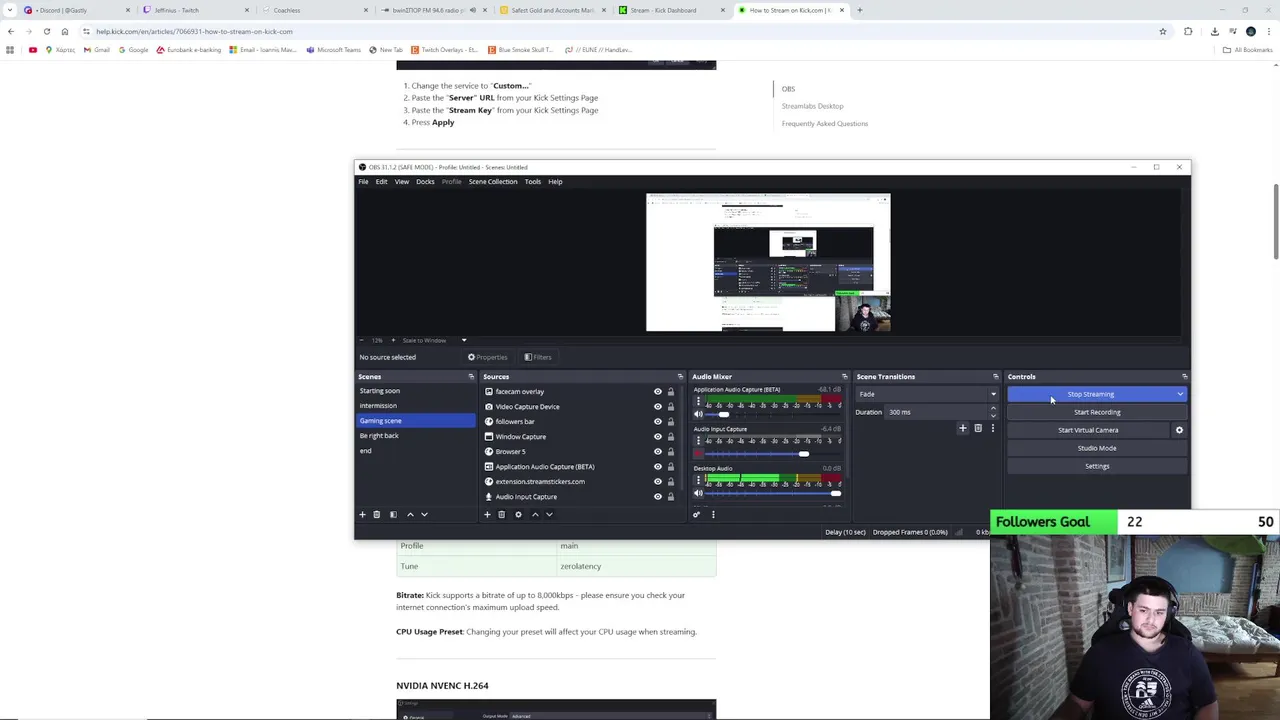
Task: Bookmark this page with star icon
Action: pos(1162,31)
